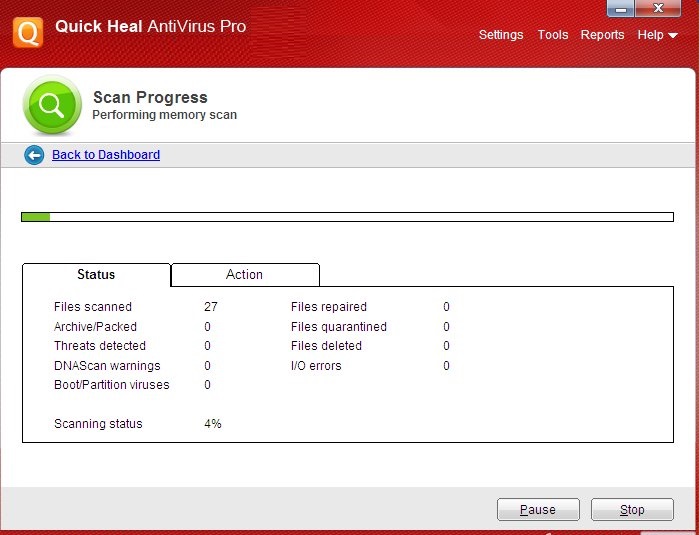Screen dimensions: 699x535
Task: Open the Tools menu
Action: click(553, 35)
